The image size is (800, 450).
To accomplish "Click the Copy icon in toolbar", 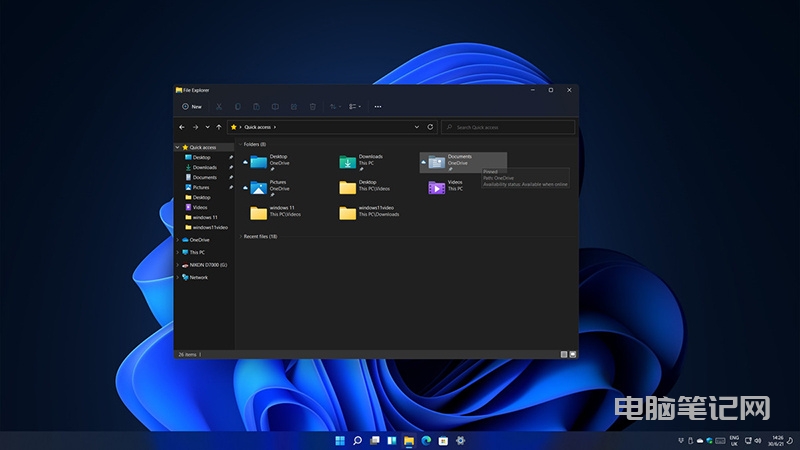I will [238, 107].
